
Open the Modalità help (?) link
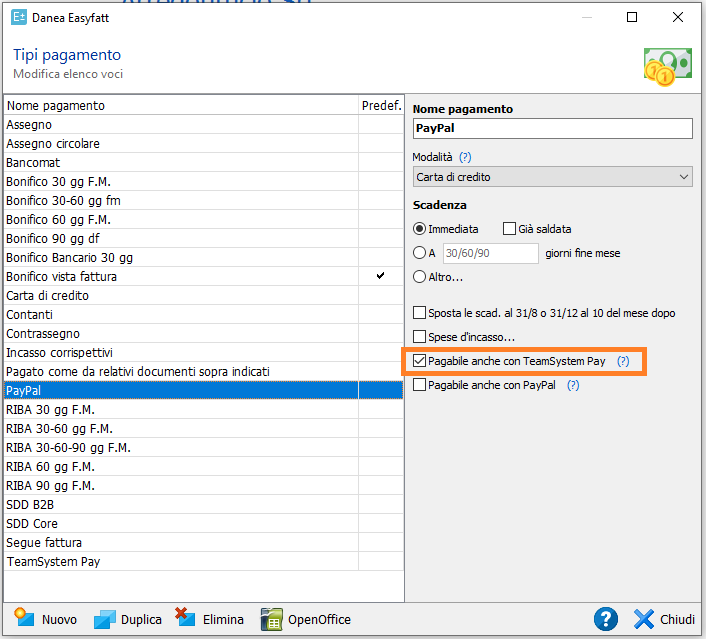click(465, 157)
